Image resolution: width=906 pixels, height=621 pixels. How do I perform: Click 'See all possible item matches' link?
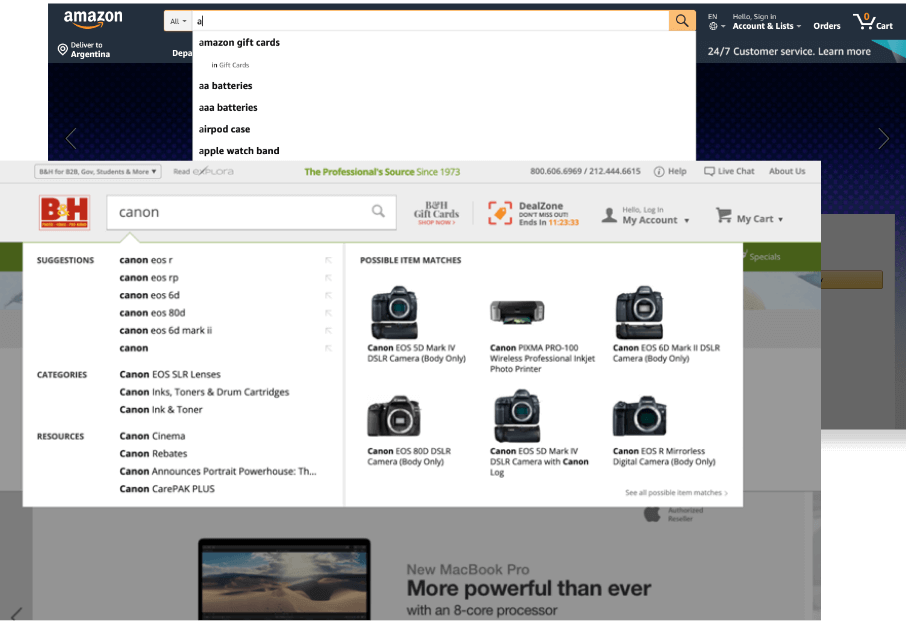coord(676,493)
